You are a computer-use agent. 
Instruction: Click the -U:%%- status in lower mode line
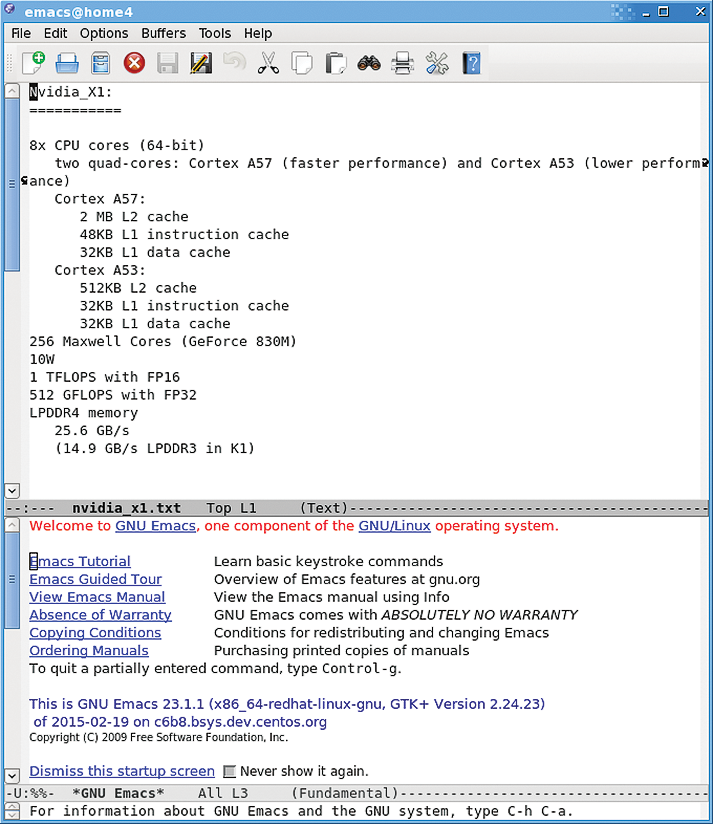30,794
